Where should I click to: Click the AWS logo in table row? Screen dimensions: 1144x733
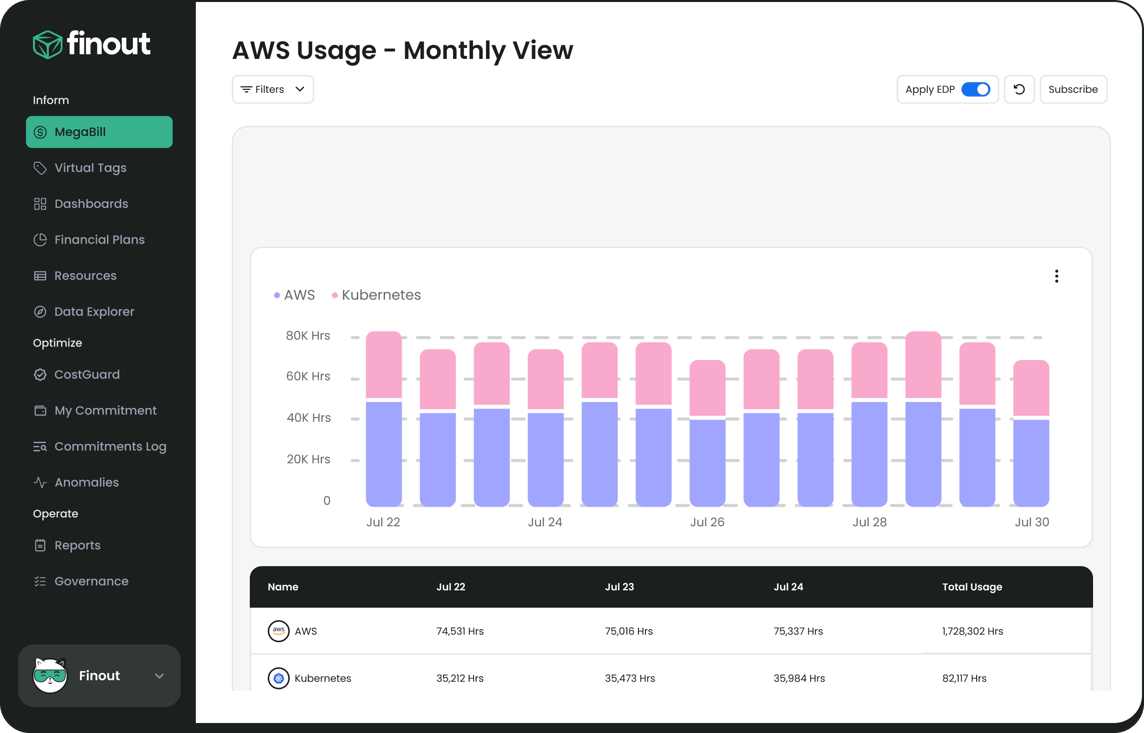click(279, 631)
